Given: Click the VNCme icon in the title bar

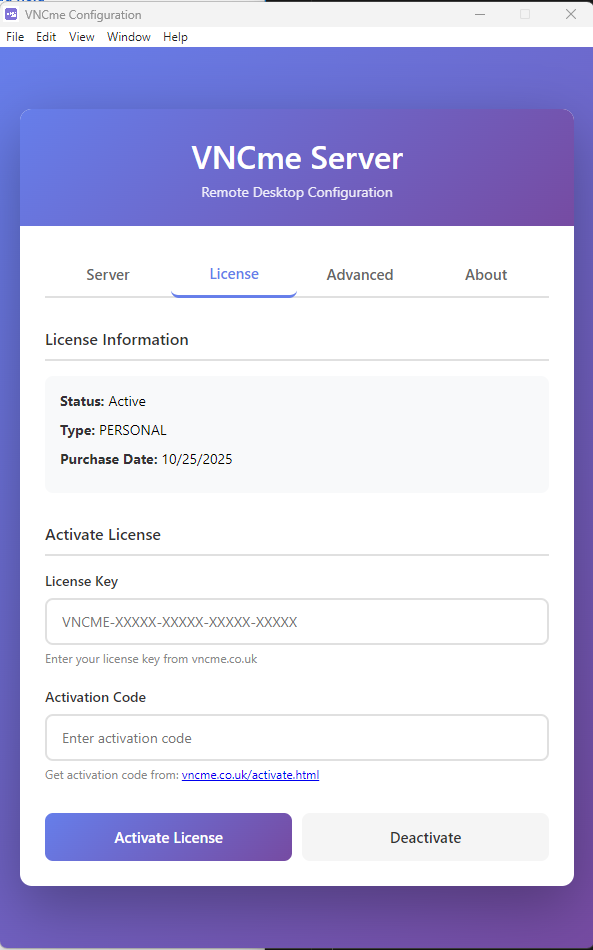Looking at the screenshot, I should coord(12,14).
